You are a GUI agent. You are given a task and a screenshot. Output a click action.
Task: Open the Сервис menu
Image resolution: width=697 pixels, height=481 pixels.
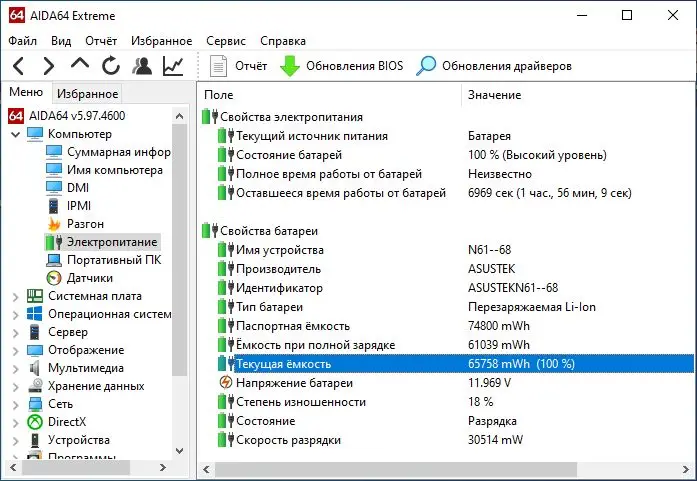click(x=226, y=41)
